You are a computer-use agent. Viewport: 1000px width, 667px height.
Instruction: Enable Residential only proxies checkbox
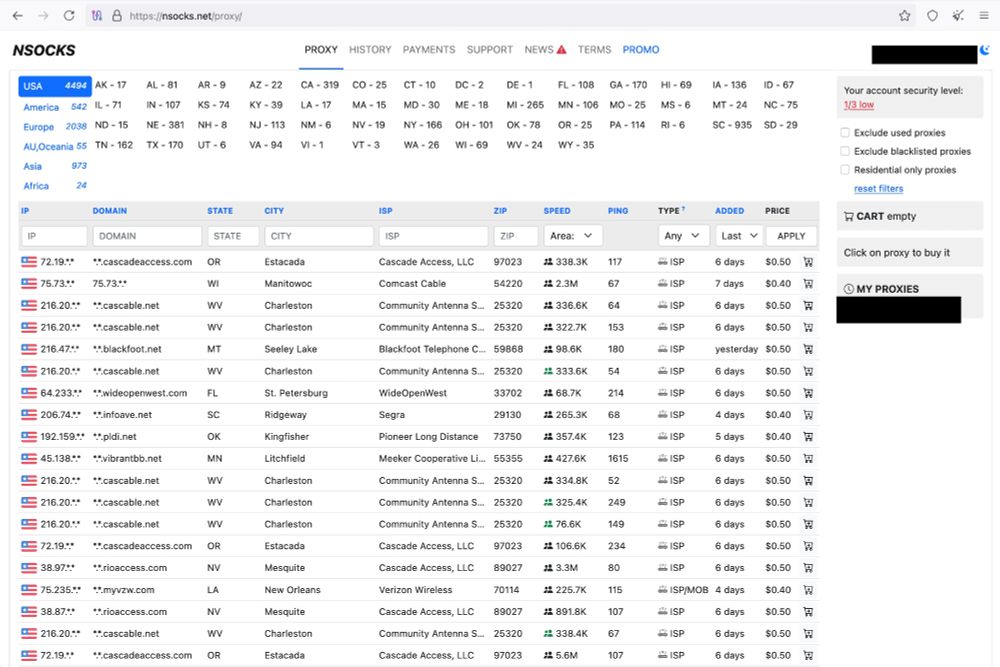845,170
